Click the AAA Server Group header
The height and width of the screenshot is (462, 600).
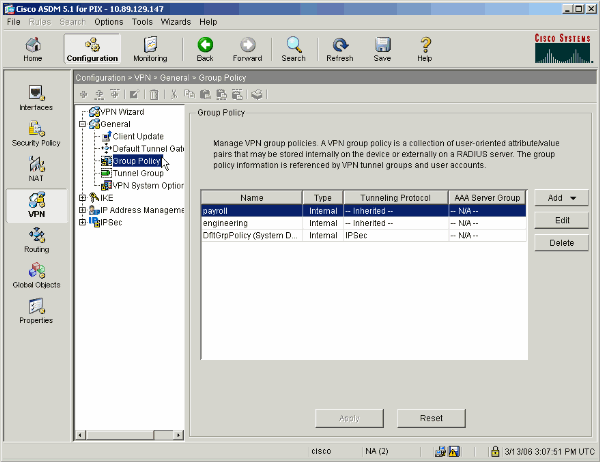(487, 198)
